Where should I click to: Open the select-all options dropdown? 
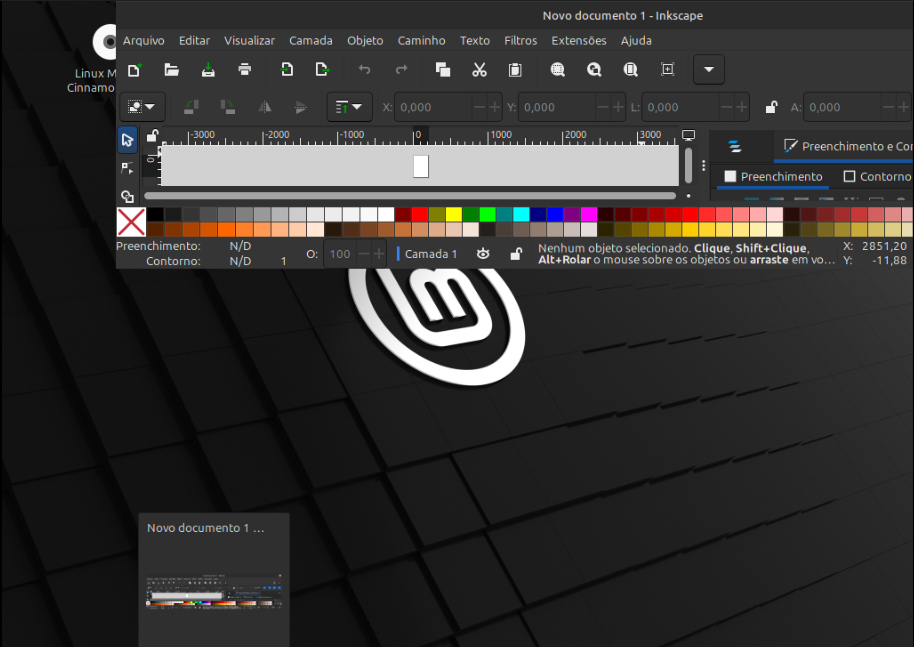pyautogui.click(x=142, y=107)
